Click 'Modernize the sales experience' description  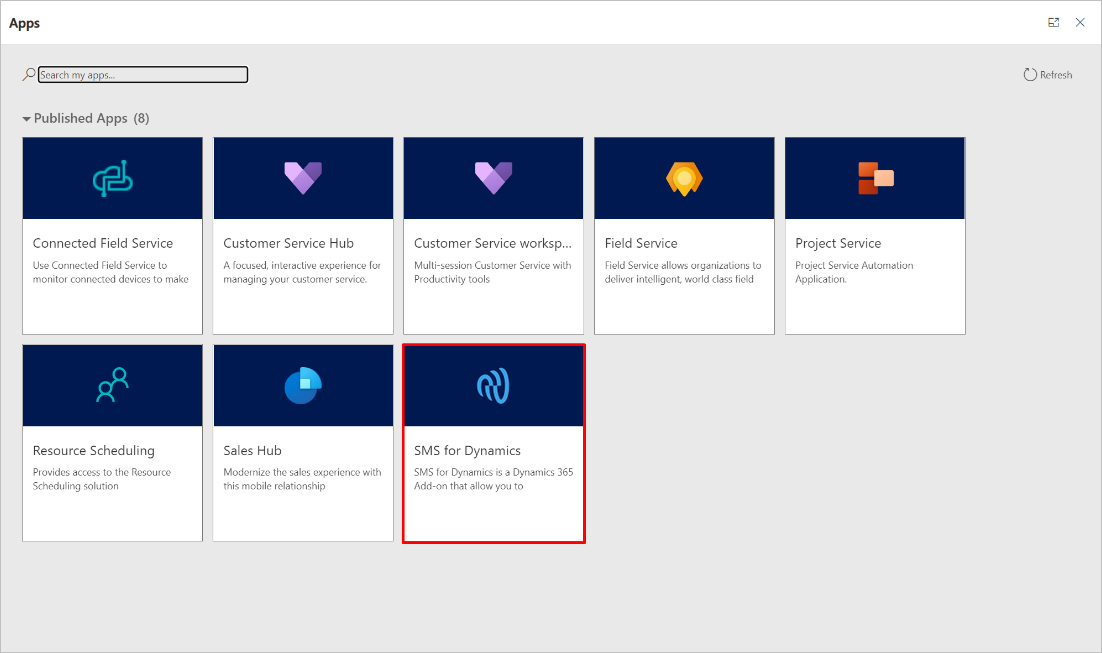pos(302,479)
